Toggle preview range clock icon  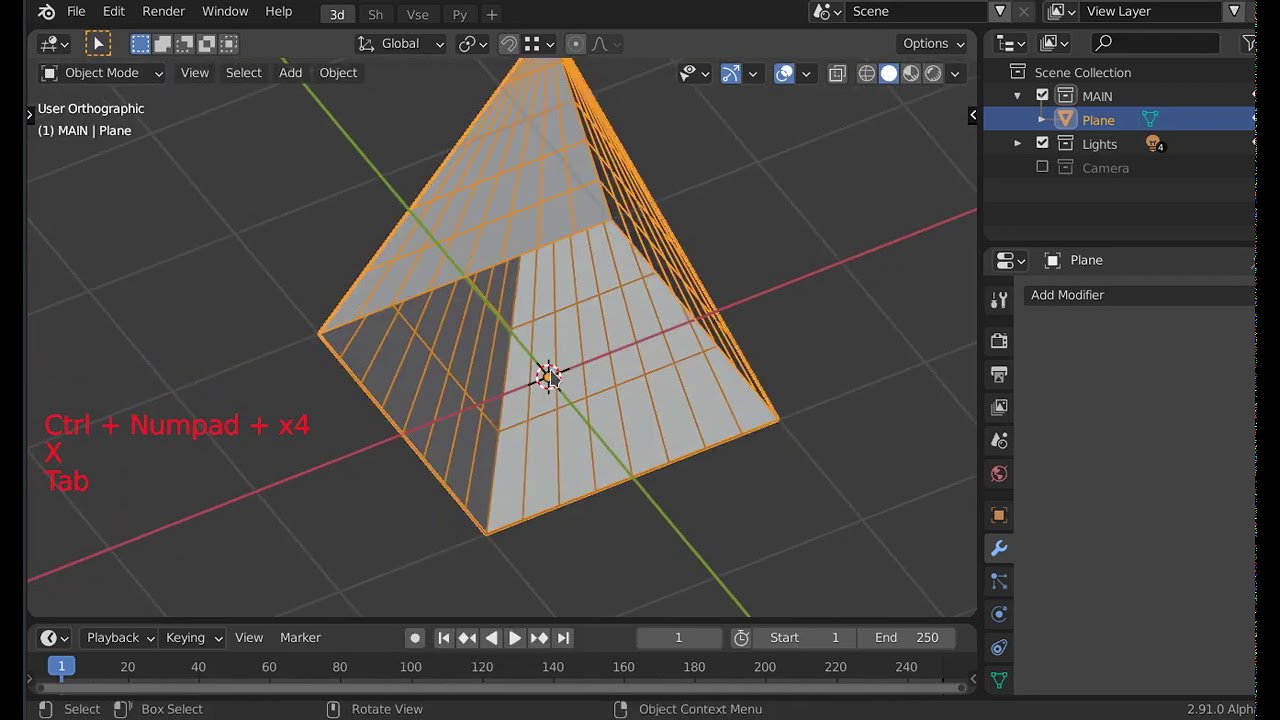coord(741,638)
